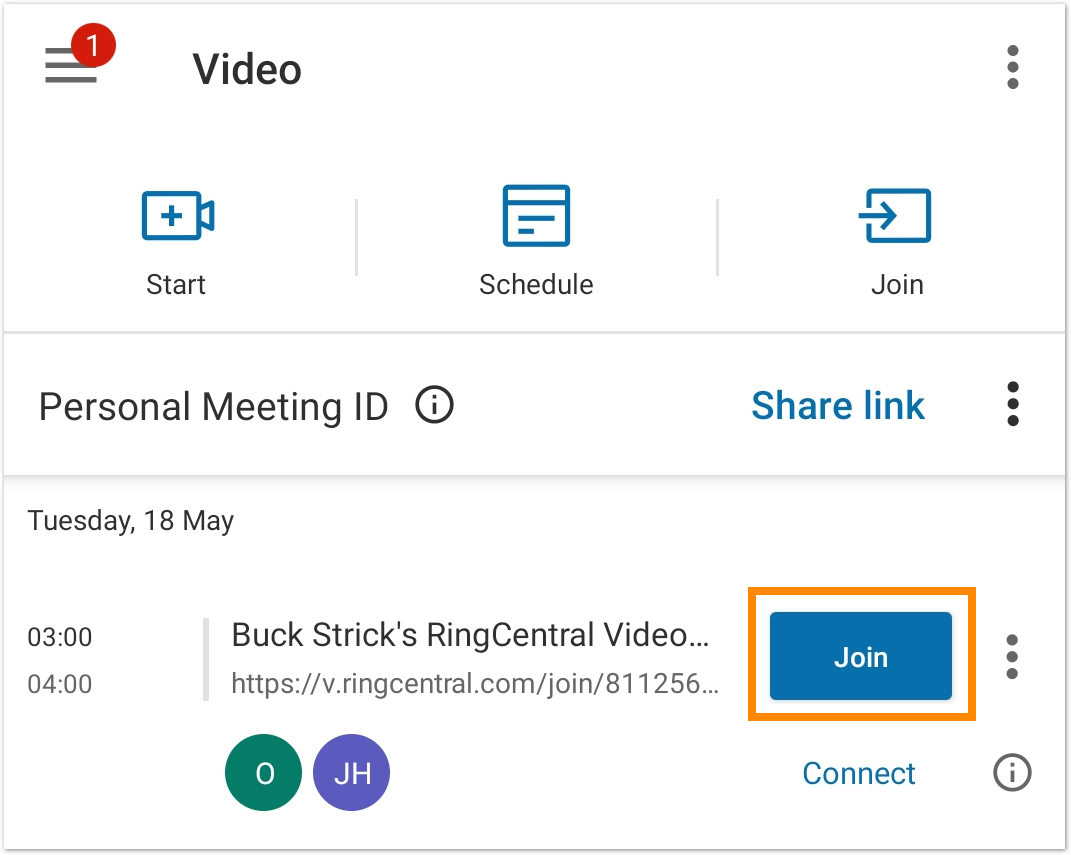
Task: Tap the Video screen title
Action: pos(249,68)
